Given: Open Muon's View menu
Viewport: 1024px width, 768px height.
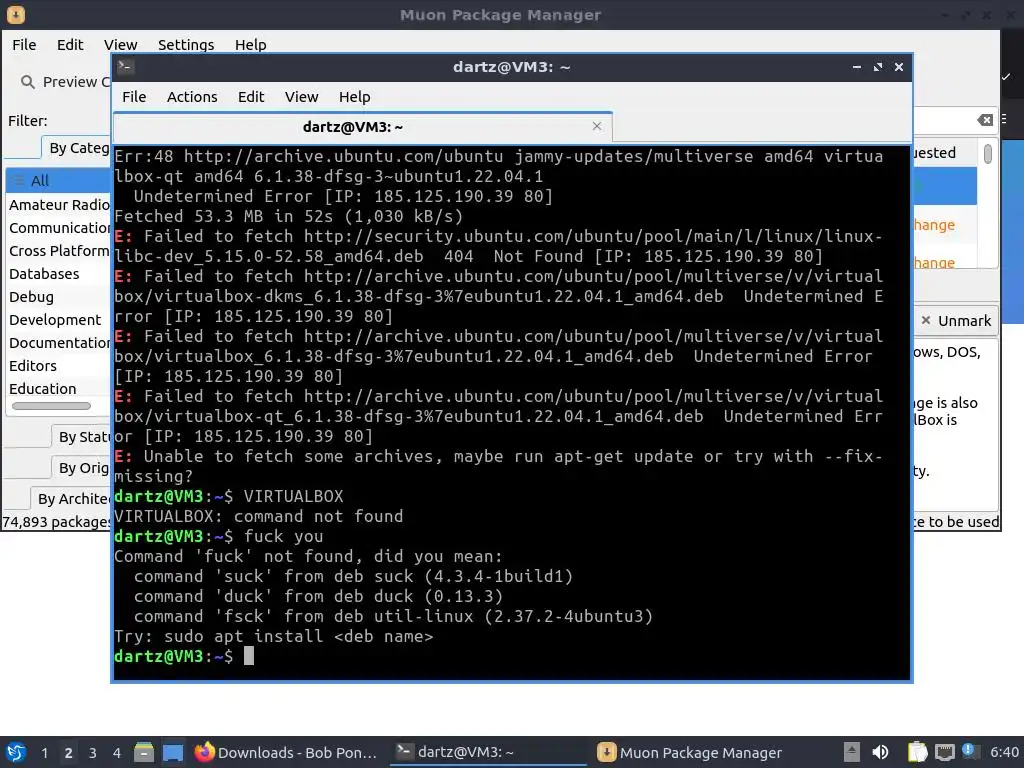Looking at the screenshot, I should coord(120,44).
